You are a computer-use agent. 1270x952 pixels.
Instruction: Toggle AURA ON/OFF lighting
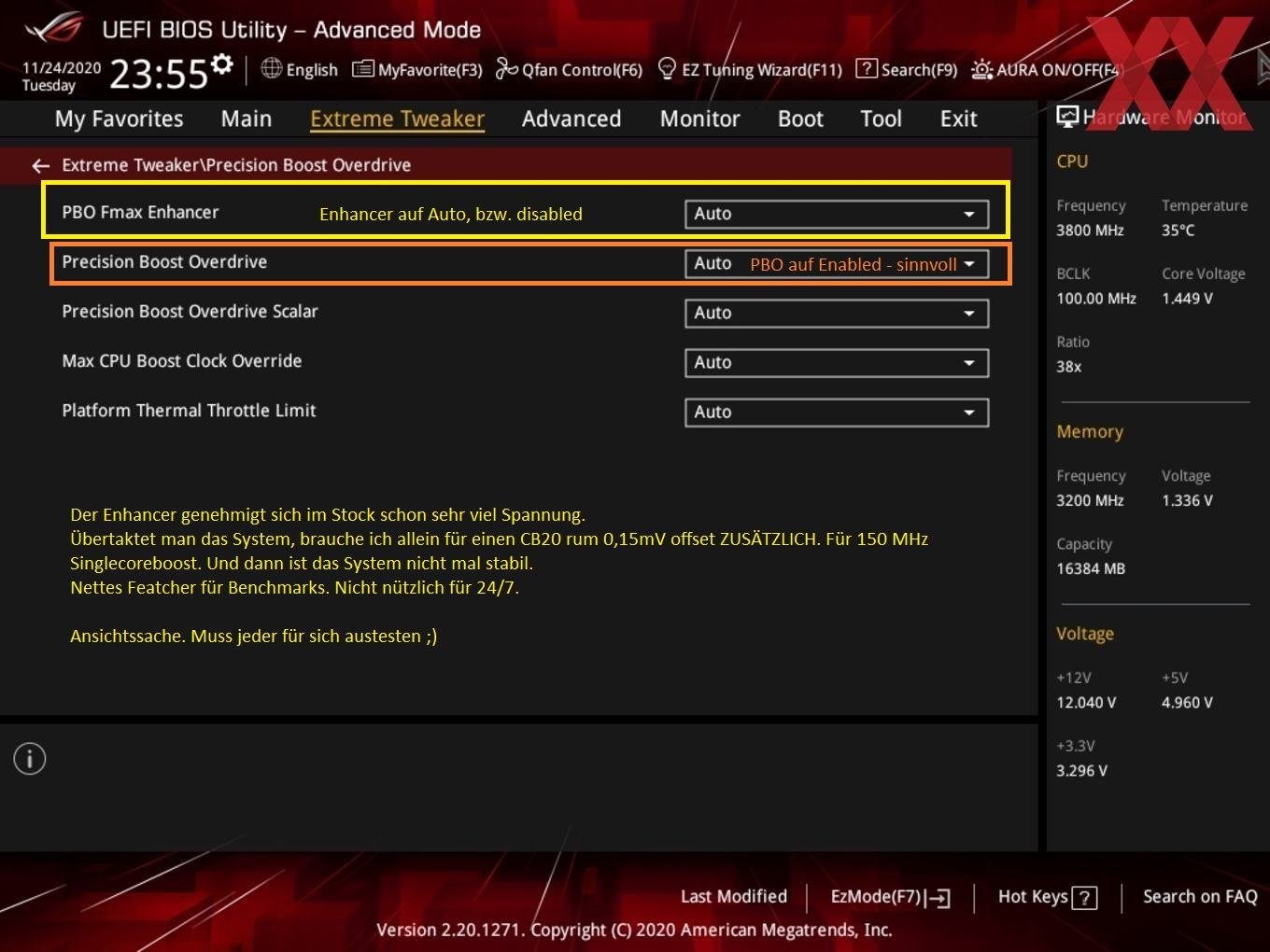click(x=1045, y=69)
